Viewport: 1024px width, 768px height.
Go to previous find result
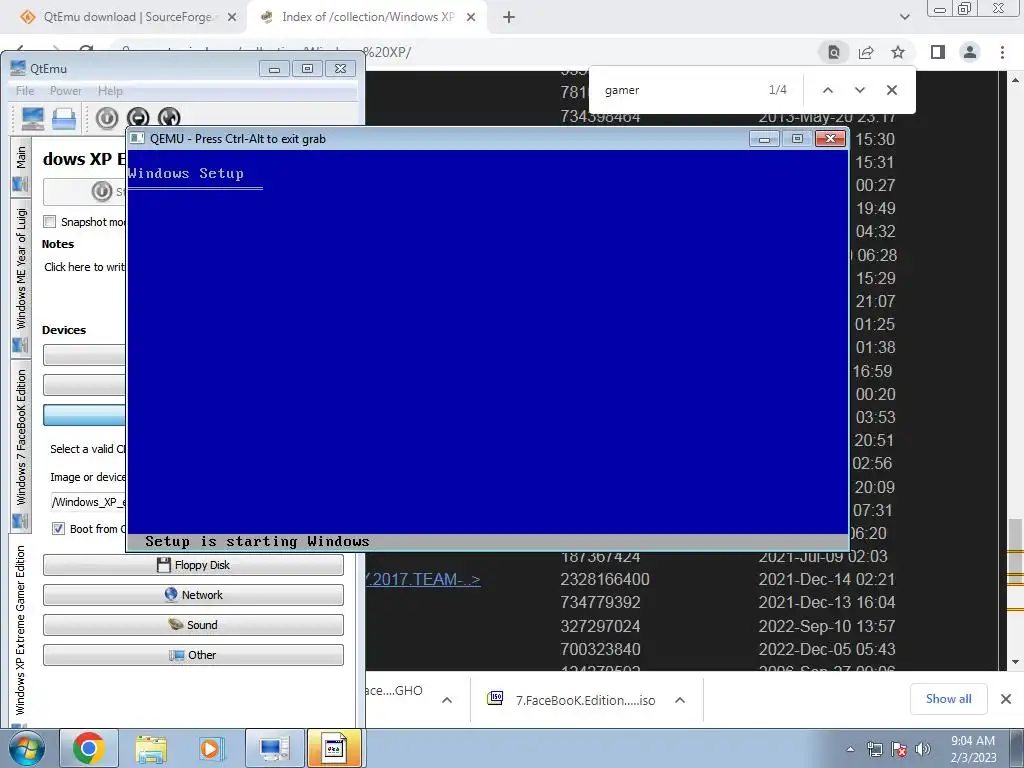[827, 90]
